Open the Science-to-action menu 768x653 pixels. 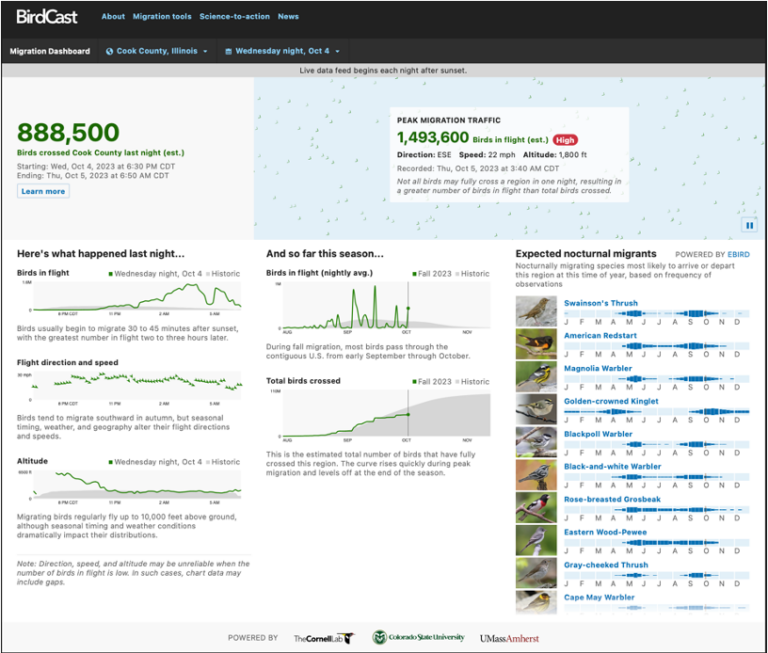click(233, 17)
